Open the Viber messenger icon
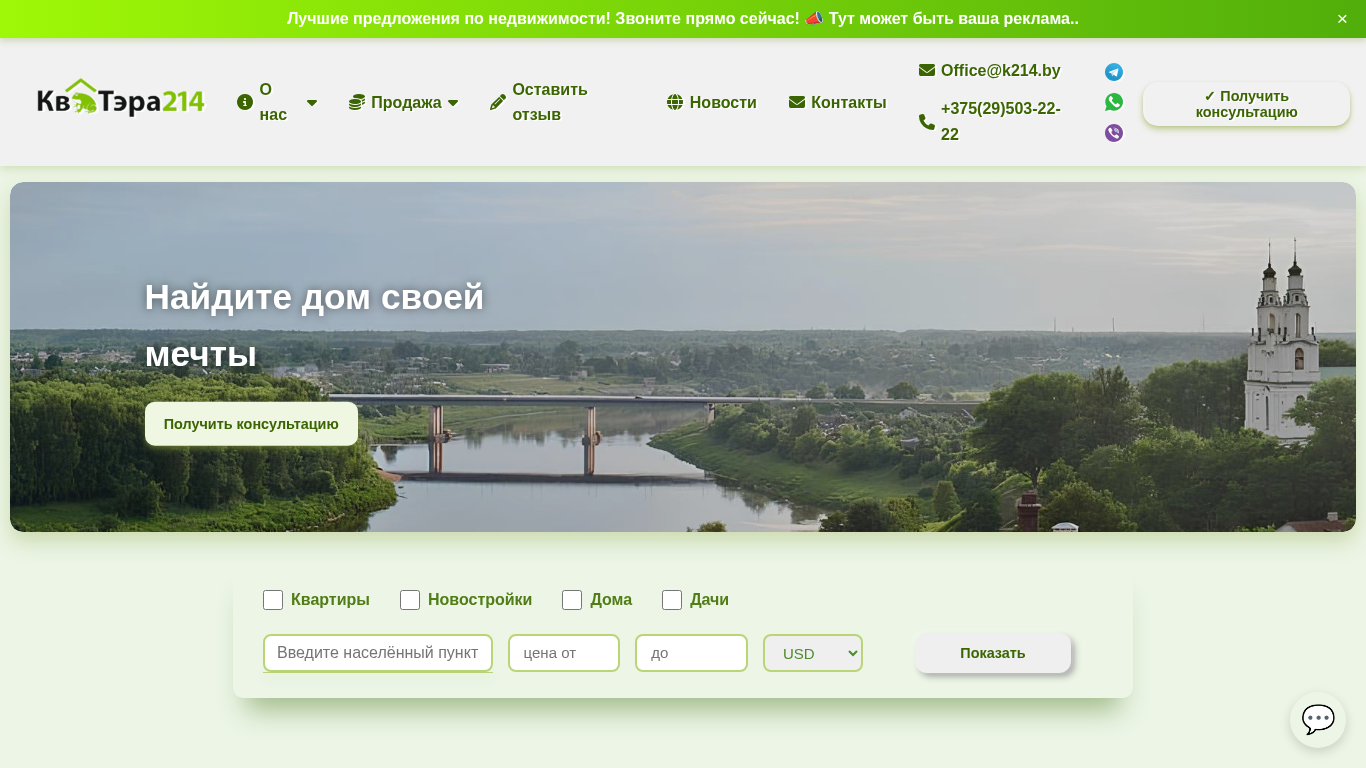The height and width of the screenshot is (768, 1366). (1114, 133)
